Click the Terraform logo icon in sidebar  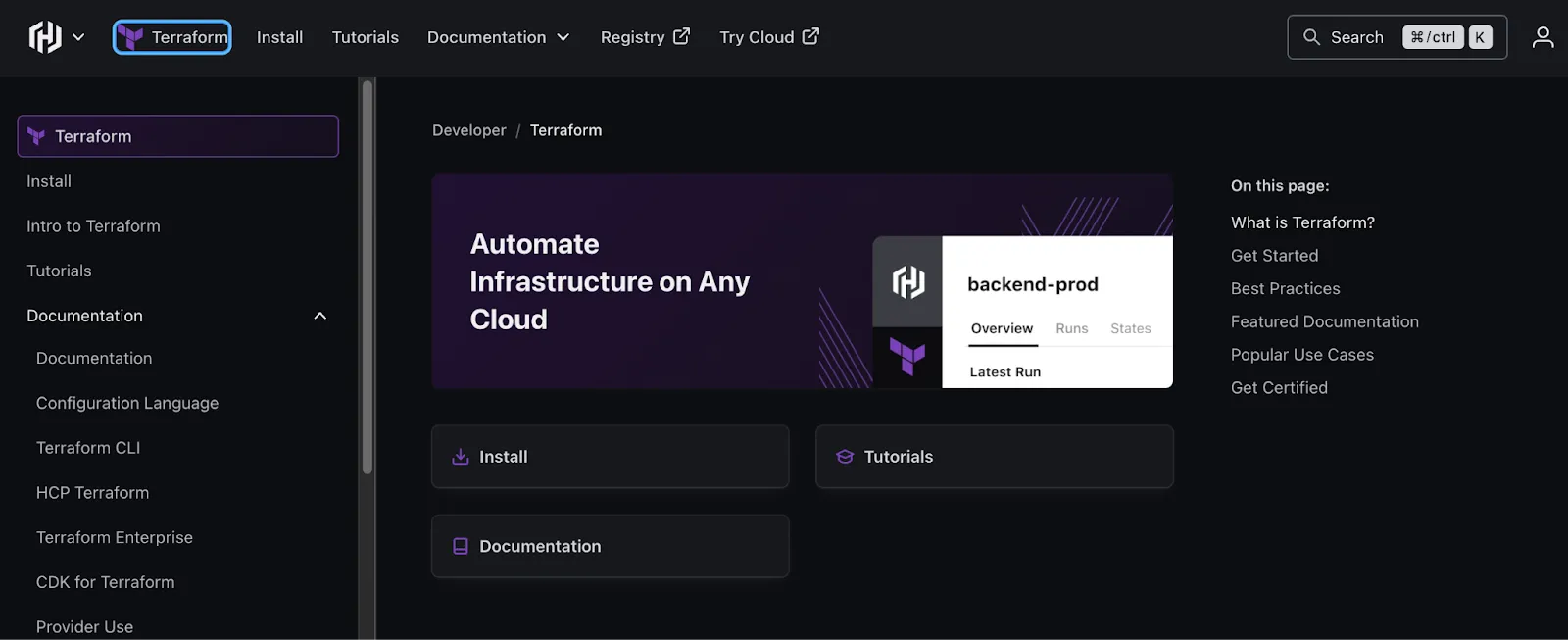[36, 136]
